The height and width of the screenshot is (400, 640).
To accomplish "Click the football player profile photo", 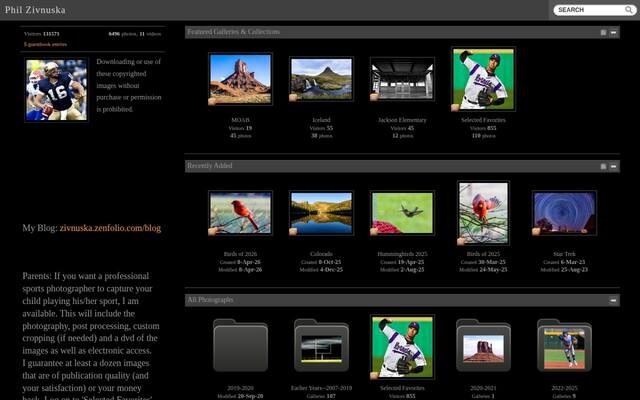I will tap(56, 90).
